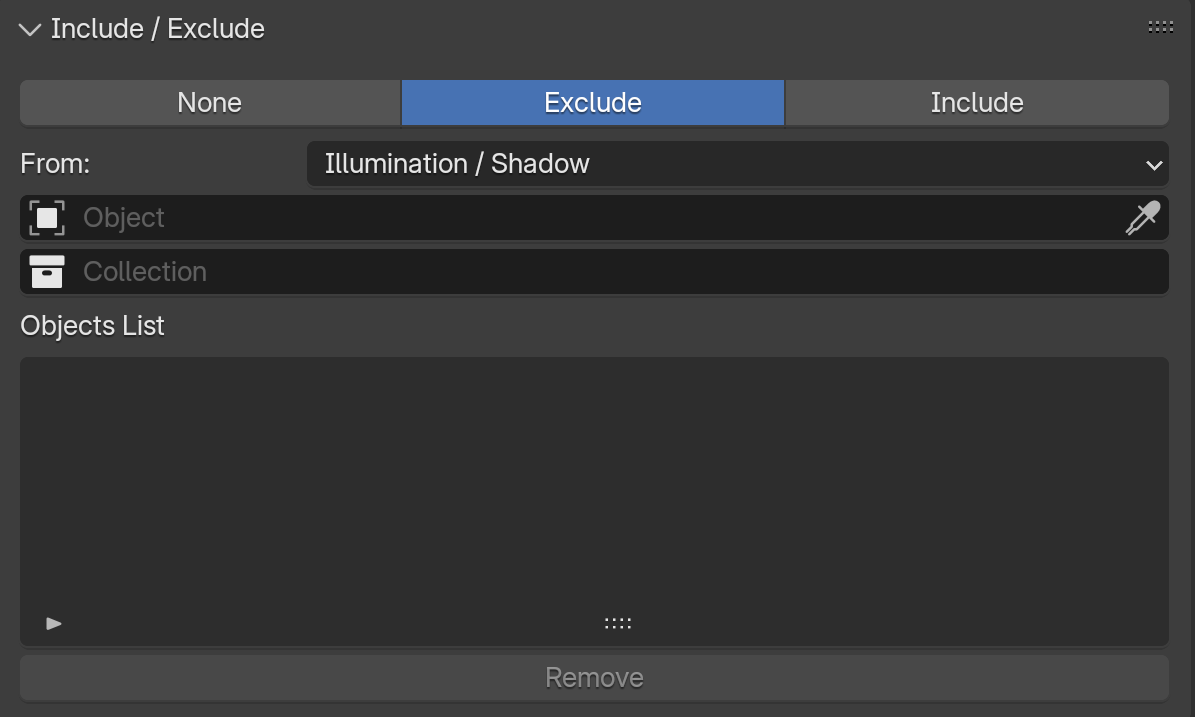The image size is (1195, 717).
Task: Click the Include / Exclude panel title
Action: (158, 29)
